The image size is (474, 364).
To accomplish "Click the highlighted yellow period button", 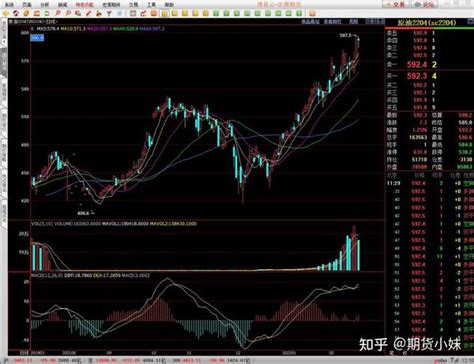I will tap(164, 14).
